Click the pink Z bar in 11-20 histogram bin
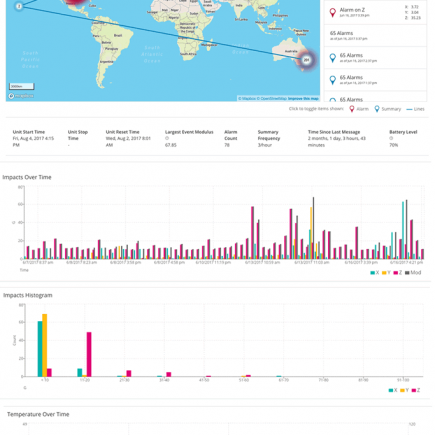Viewport: 435px width, 435px height. [89, 354]
